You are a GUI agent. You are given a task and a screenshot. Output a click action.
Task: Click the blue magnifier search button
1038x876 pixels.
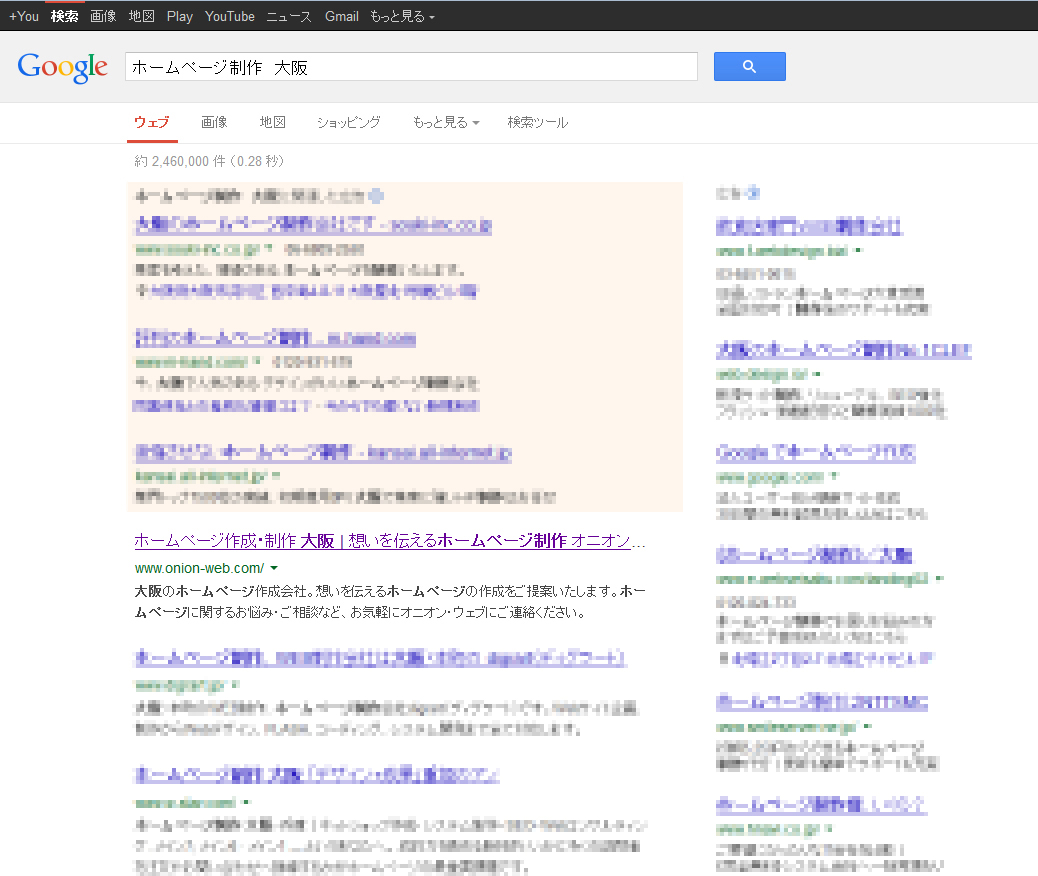749,67
